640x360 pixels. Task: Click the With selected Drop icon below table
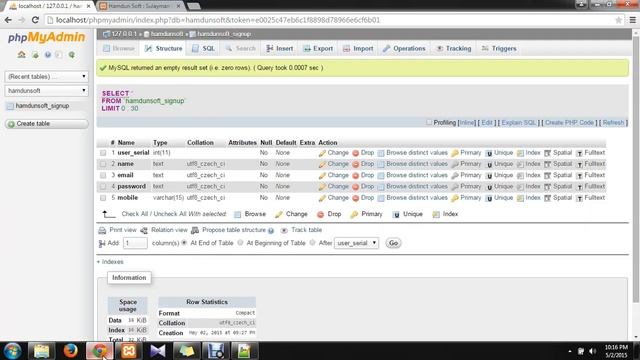point(320,215)
